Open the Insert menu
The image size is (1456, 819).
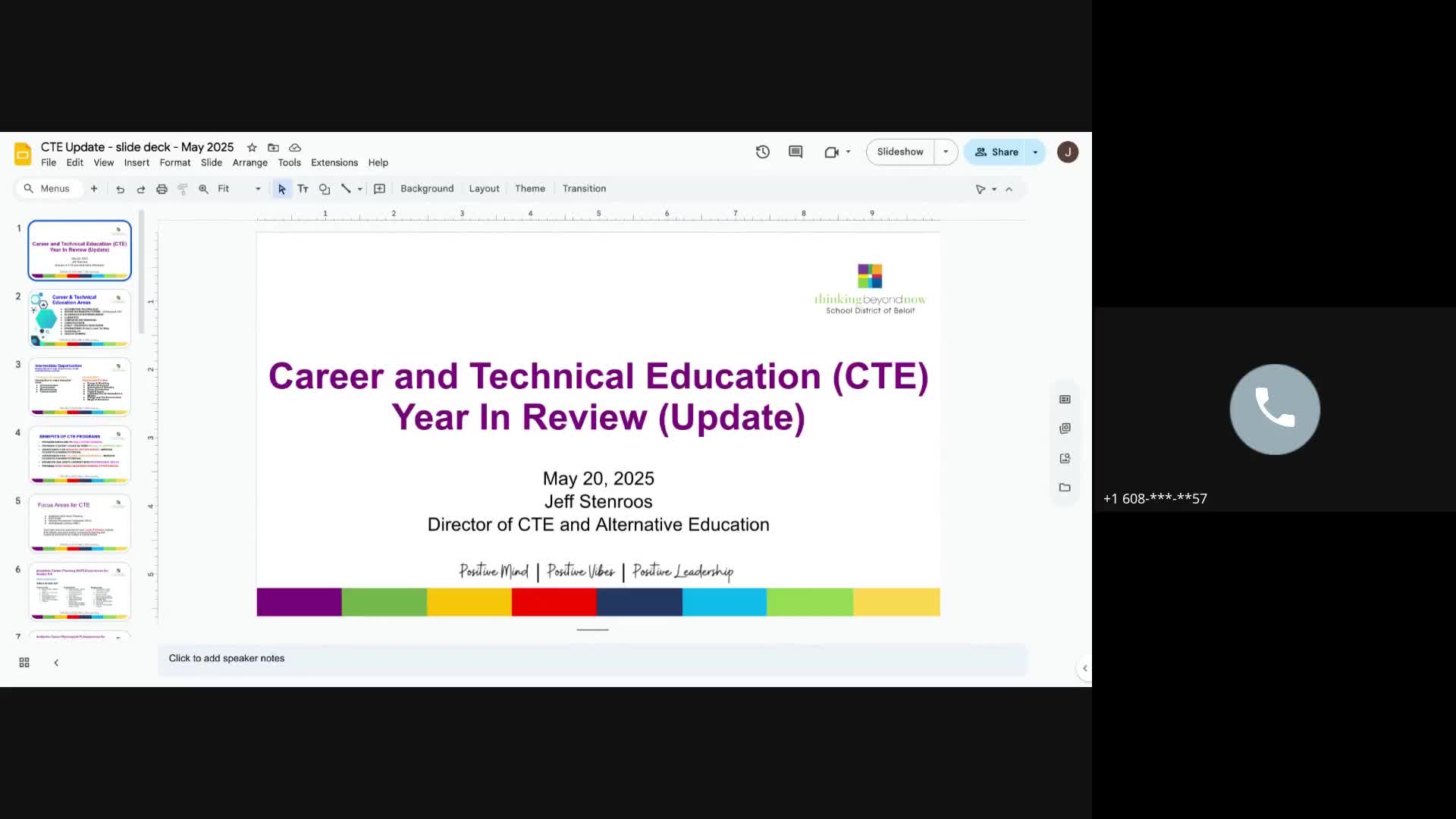pos(136,162)
